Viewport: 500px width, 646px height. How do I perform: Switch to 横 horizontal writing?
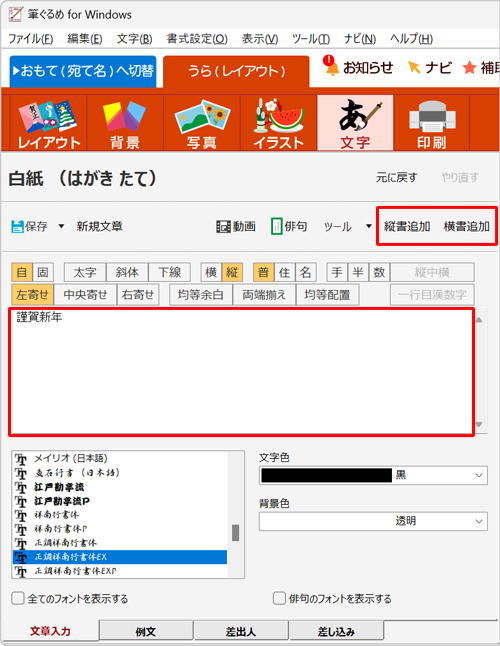pos(211,272)
